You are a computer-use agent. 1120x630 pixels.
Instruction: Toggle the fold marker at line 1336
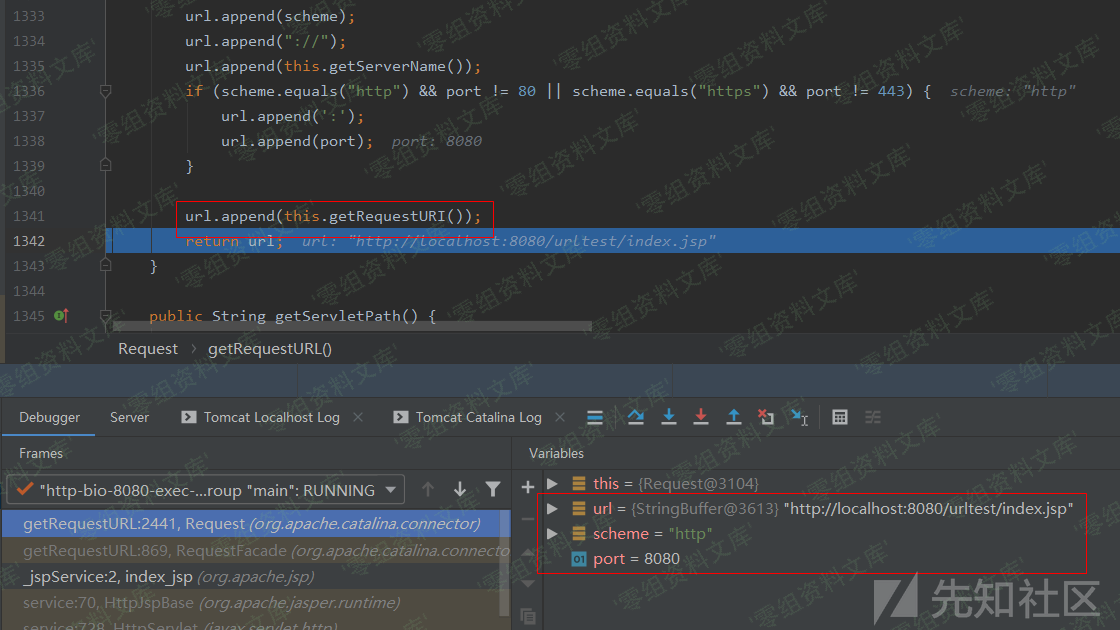point(105,91)
